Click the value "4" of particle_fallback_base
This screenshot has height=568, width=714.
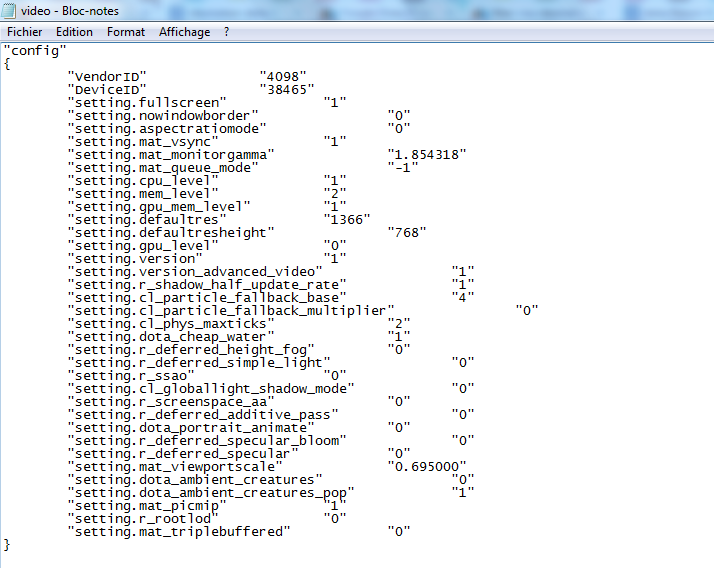(x=463, y=298)
